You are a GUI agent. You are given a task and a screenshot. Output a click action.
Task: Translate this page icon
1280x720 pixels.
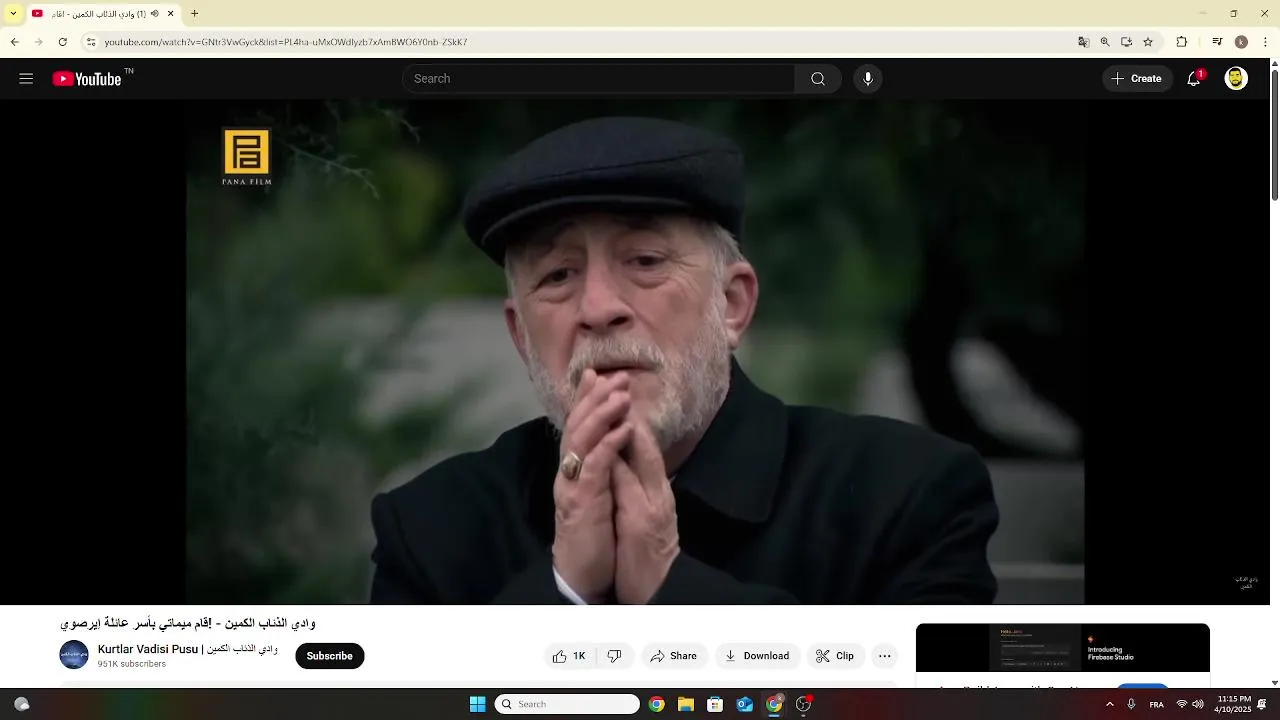tap(1083, 42)
